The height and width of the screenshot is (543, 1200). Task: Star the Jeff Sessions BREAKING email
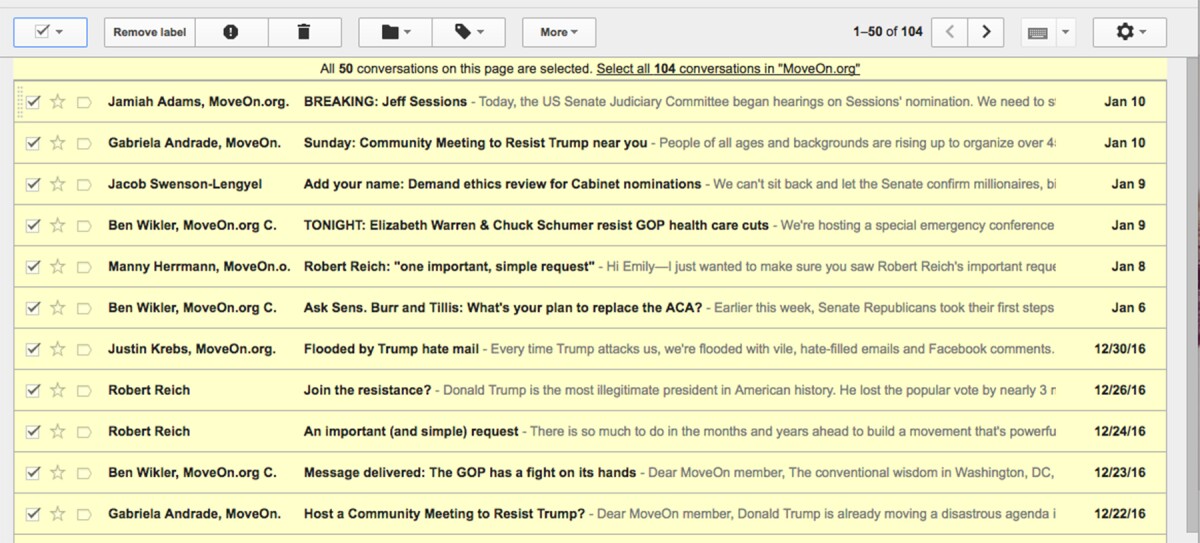58,102
